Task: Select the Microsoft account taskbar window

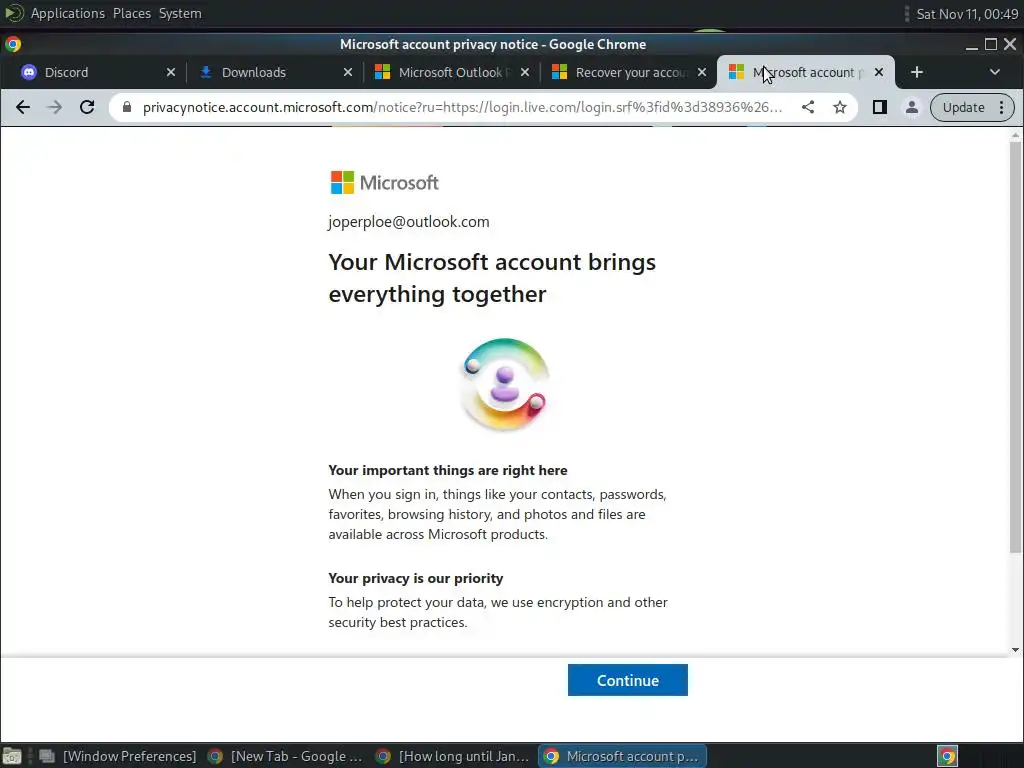Action: click(x=622, y=756)
